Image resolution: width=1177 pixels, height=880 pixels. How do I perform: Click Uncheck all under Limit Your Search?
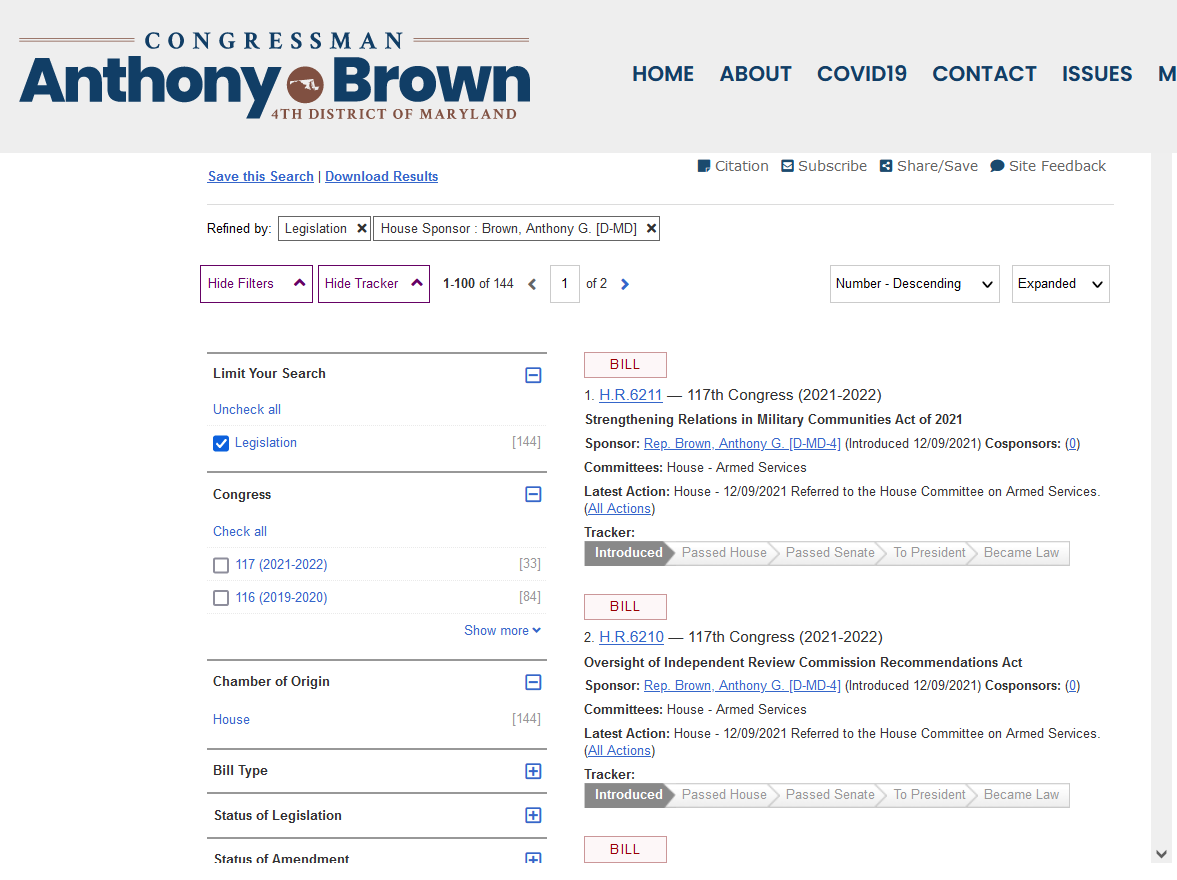247,409
